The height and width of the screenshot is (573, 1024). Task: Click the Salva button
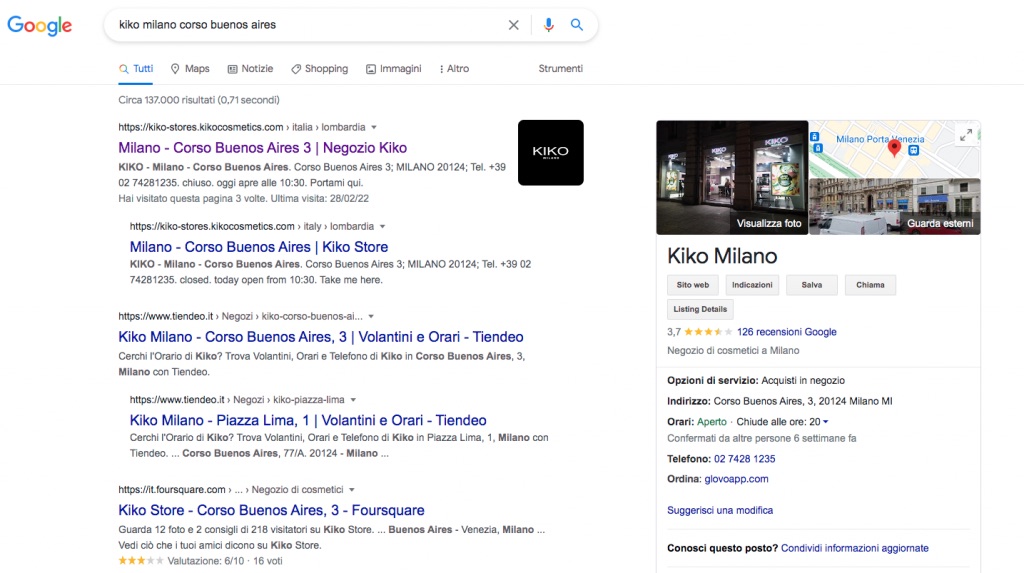coord(812,285)
